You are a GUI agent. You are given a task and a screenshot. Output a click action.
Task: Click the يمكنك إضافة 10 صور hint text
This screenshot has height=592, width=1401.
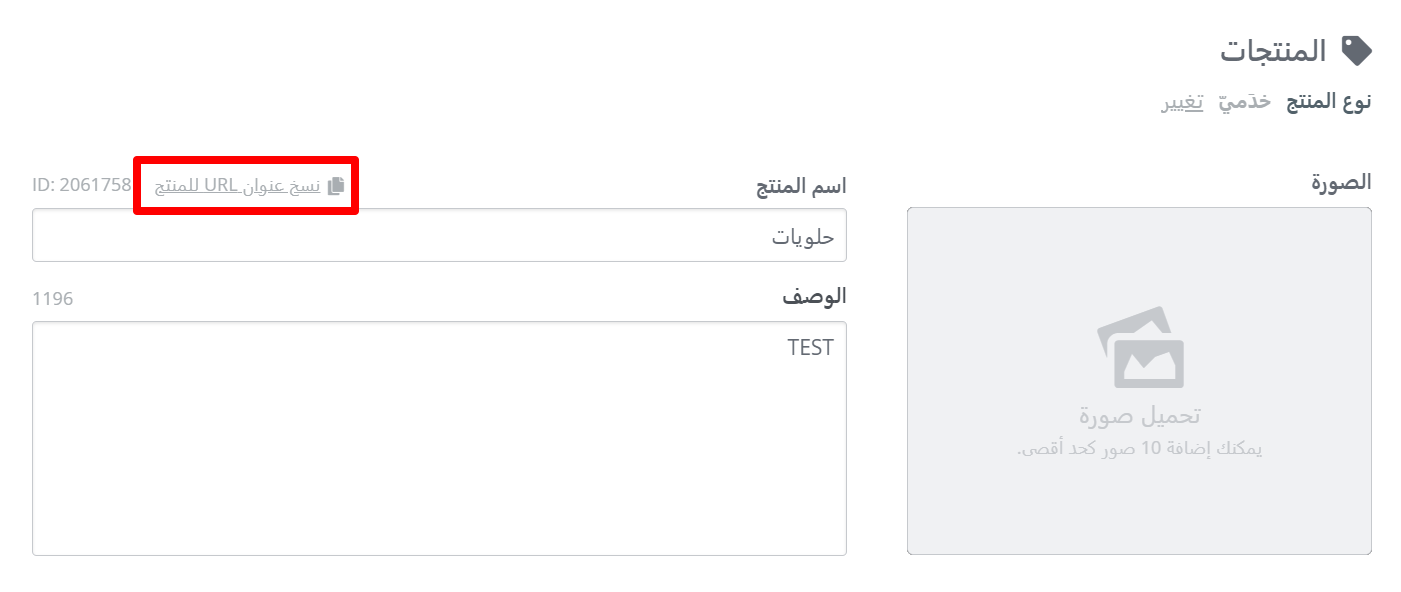[x=1139, y=449]
